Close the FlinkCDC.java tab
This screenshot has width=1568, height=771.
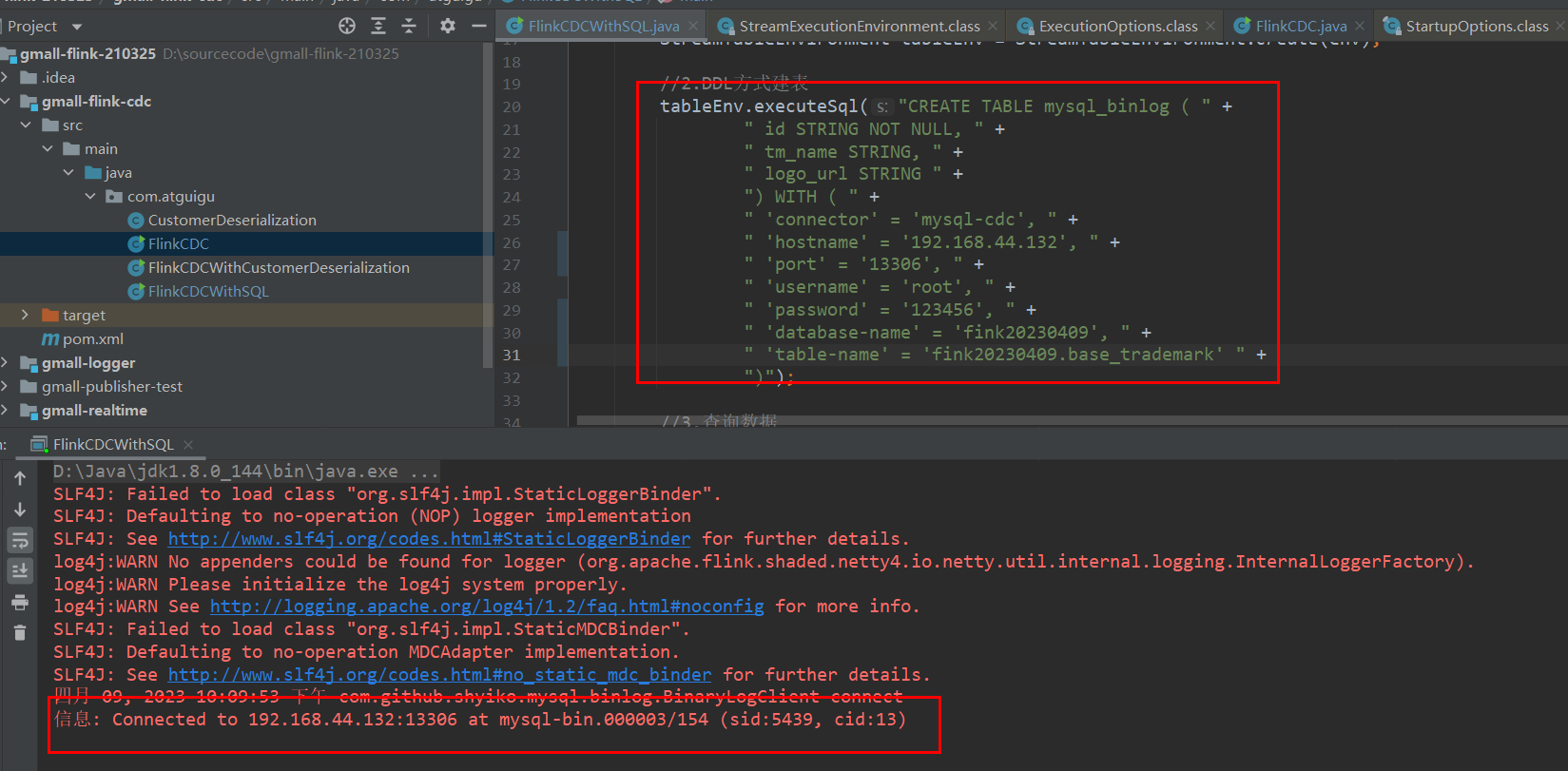point(1360,26)
